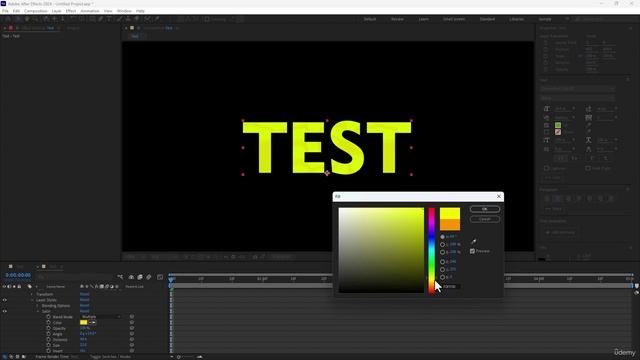640x360 pixels.
Task: Open the Composition menu
Action: click(x=36, y=11)
